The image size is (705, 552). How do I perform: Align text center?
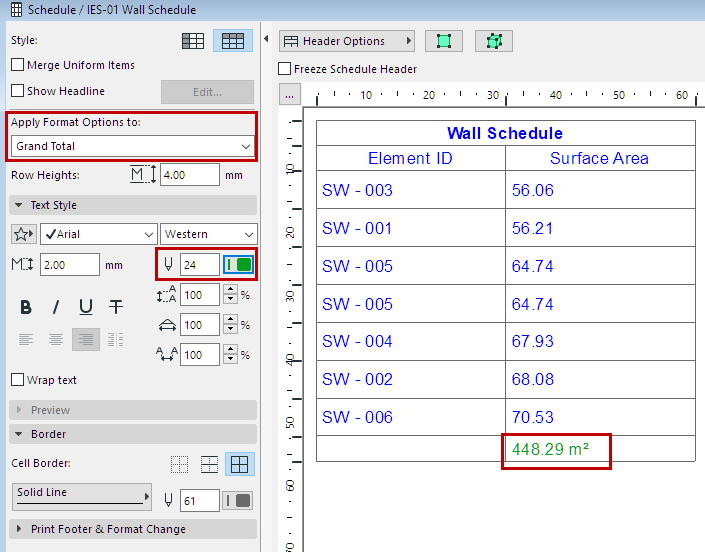[x=56, y=339]
